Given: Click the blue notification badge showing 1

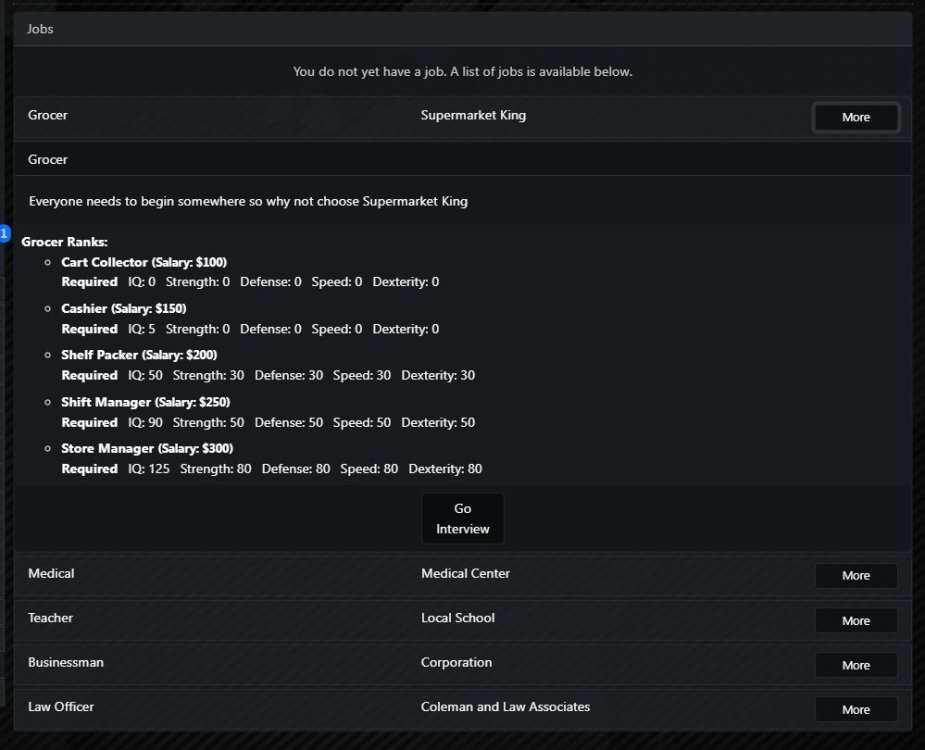Looking at the screenshot, I should pos(4,234).
